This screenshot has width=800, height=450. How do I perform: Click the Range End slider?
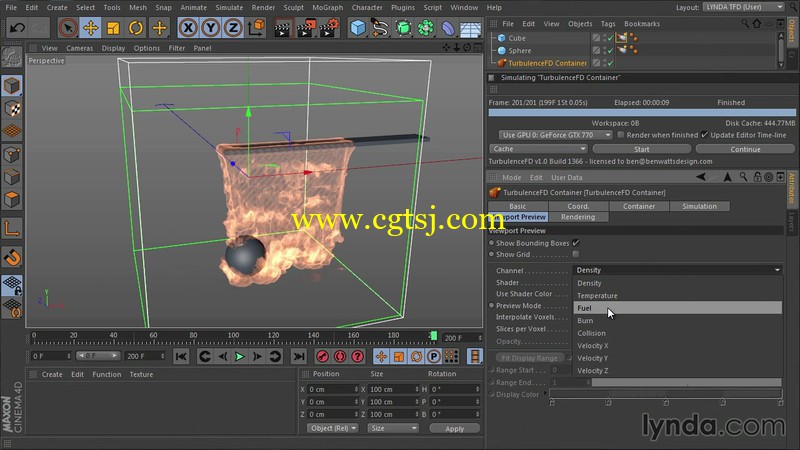[686, 382]
